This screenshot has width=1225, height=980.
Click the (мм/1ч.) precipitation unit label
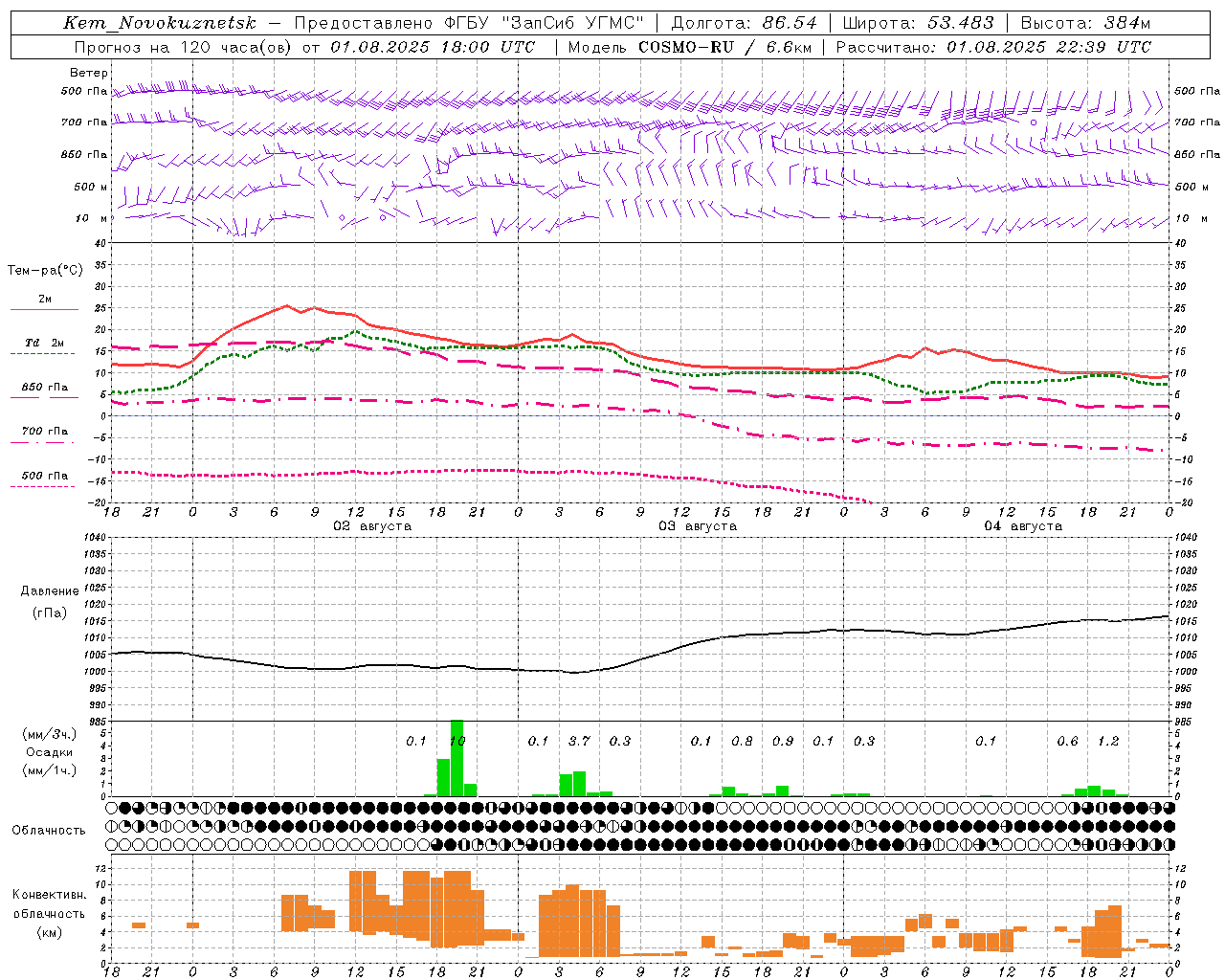(x=48, y=770)
